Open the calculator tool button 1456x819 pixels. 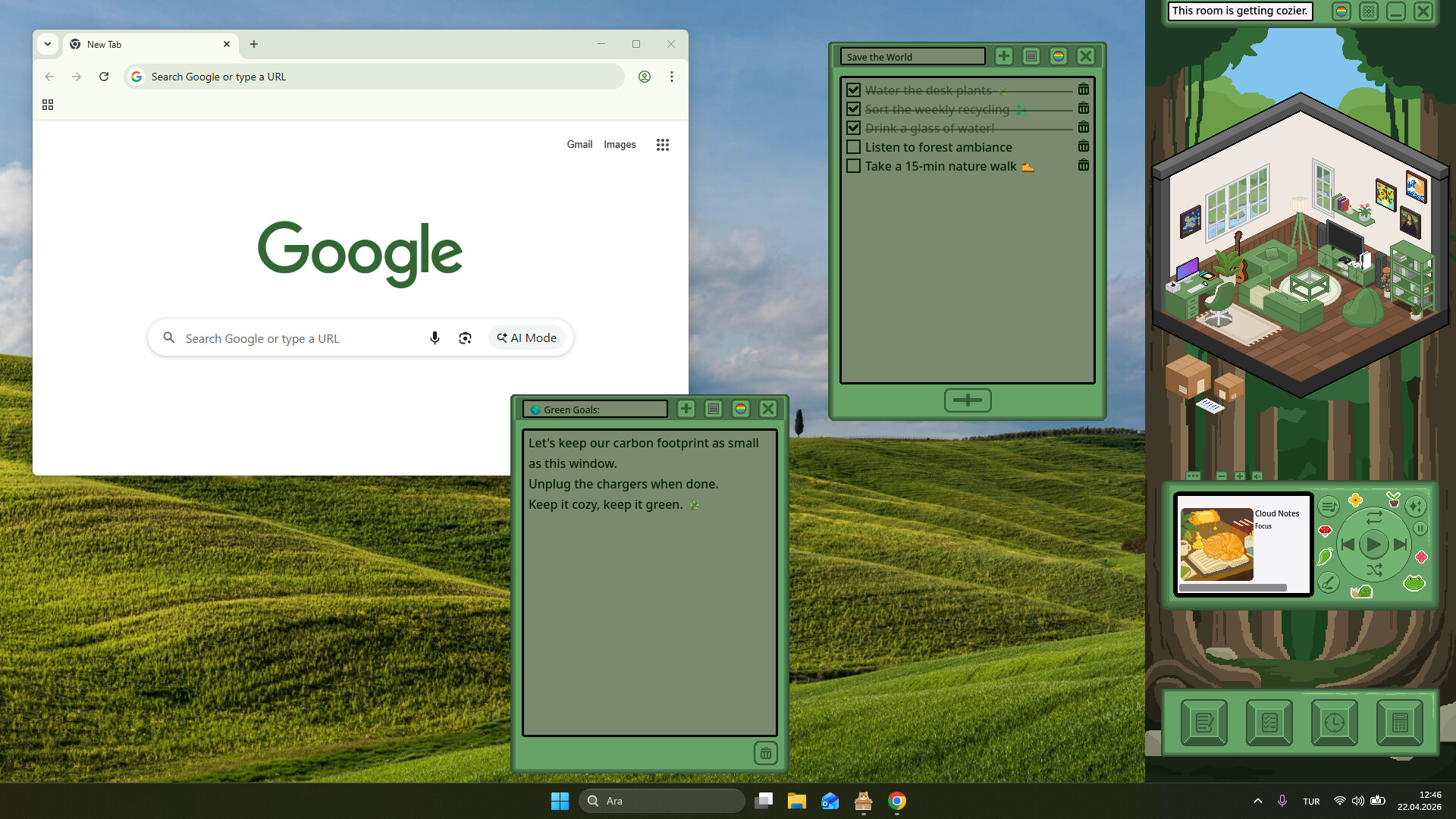(x=1399, y=723)
